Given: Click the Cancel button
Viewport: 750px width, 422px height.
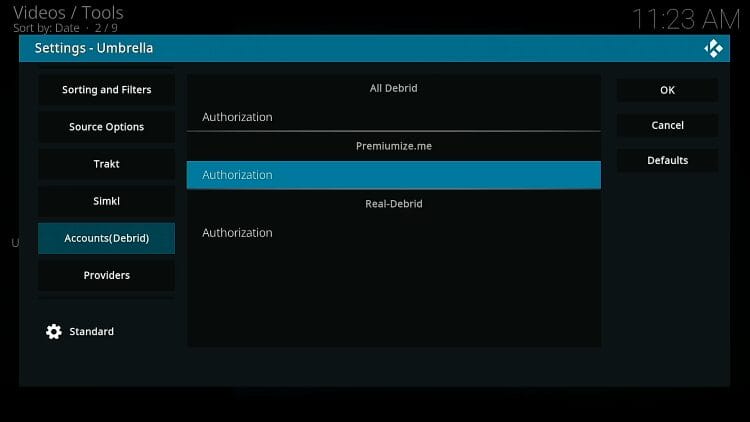Looking at the screenshot, I should [667, 125].
